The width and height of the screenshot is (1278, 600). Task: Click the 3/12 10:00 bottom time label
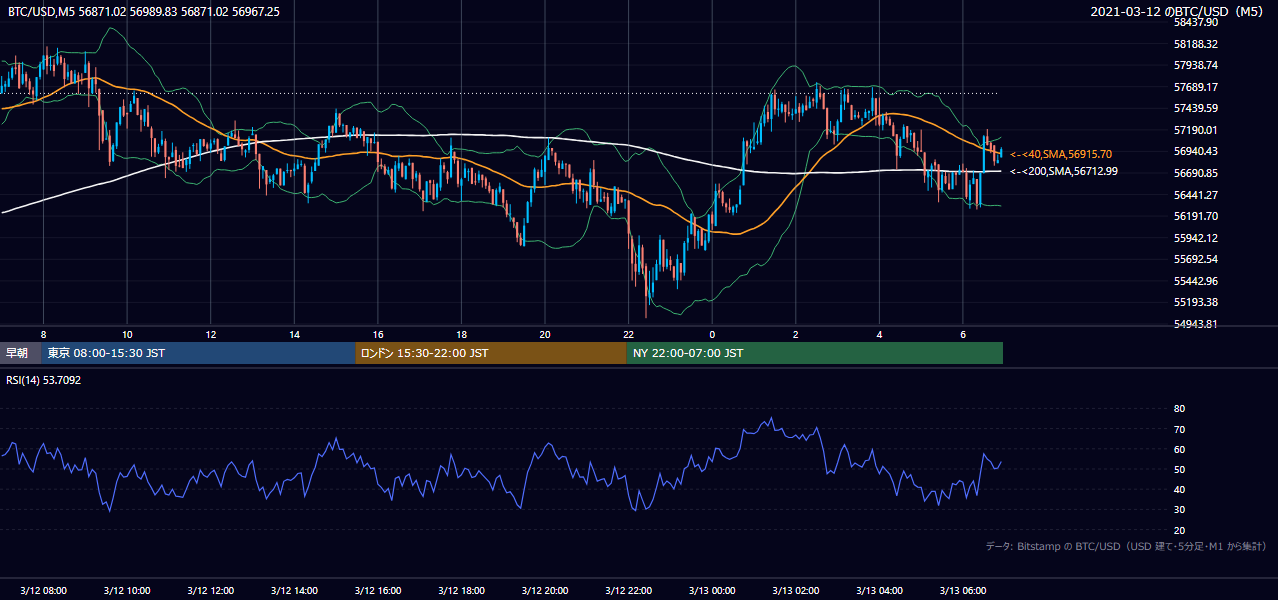tap(126, 590)
